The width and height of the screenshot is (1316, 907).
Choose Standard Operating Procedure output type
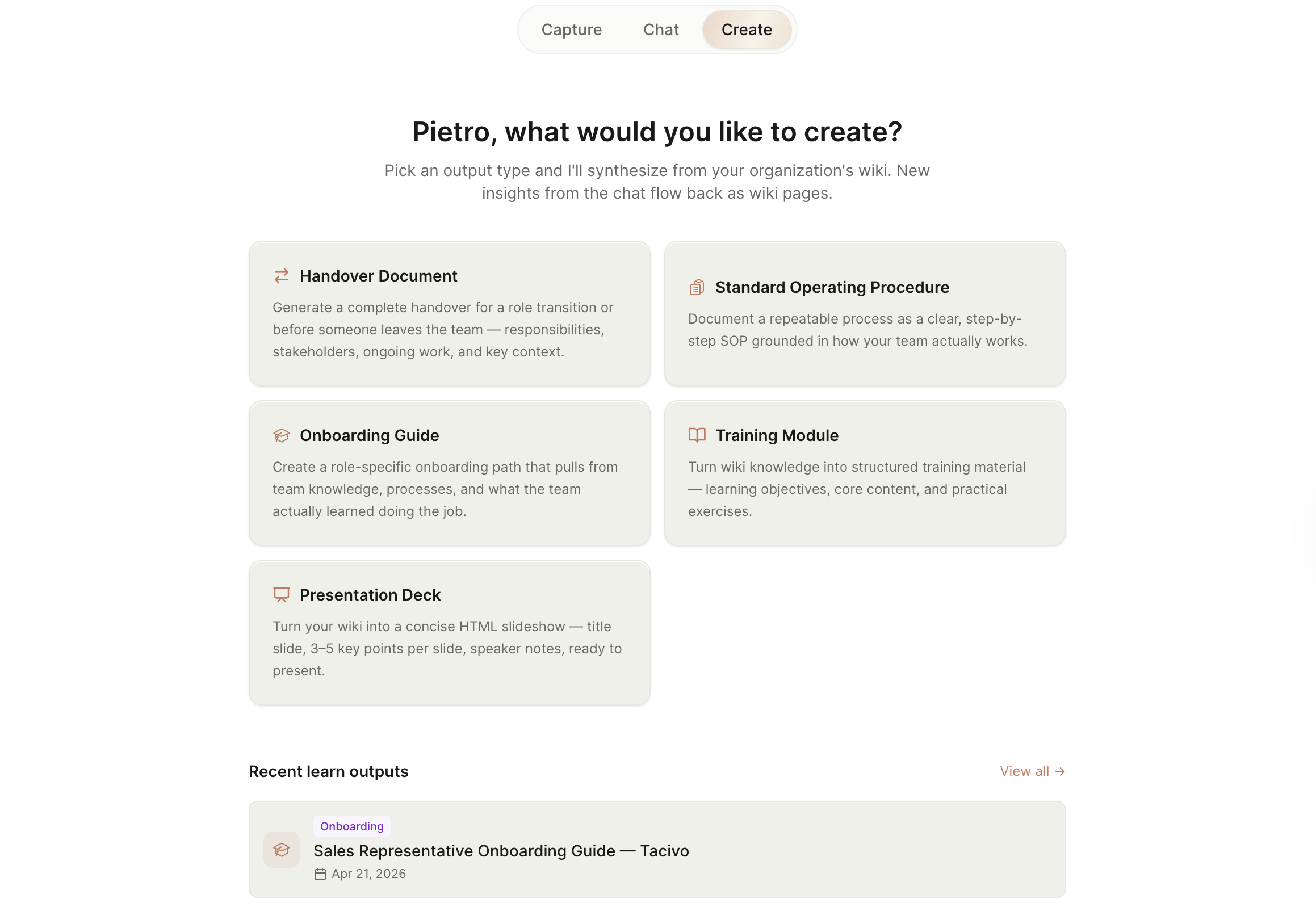(865, 314)
